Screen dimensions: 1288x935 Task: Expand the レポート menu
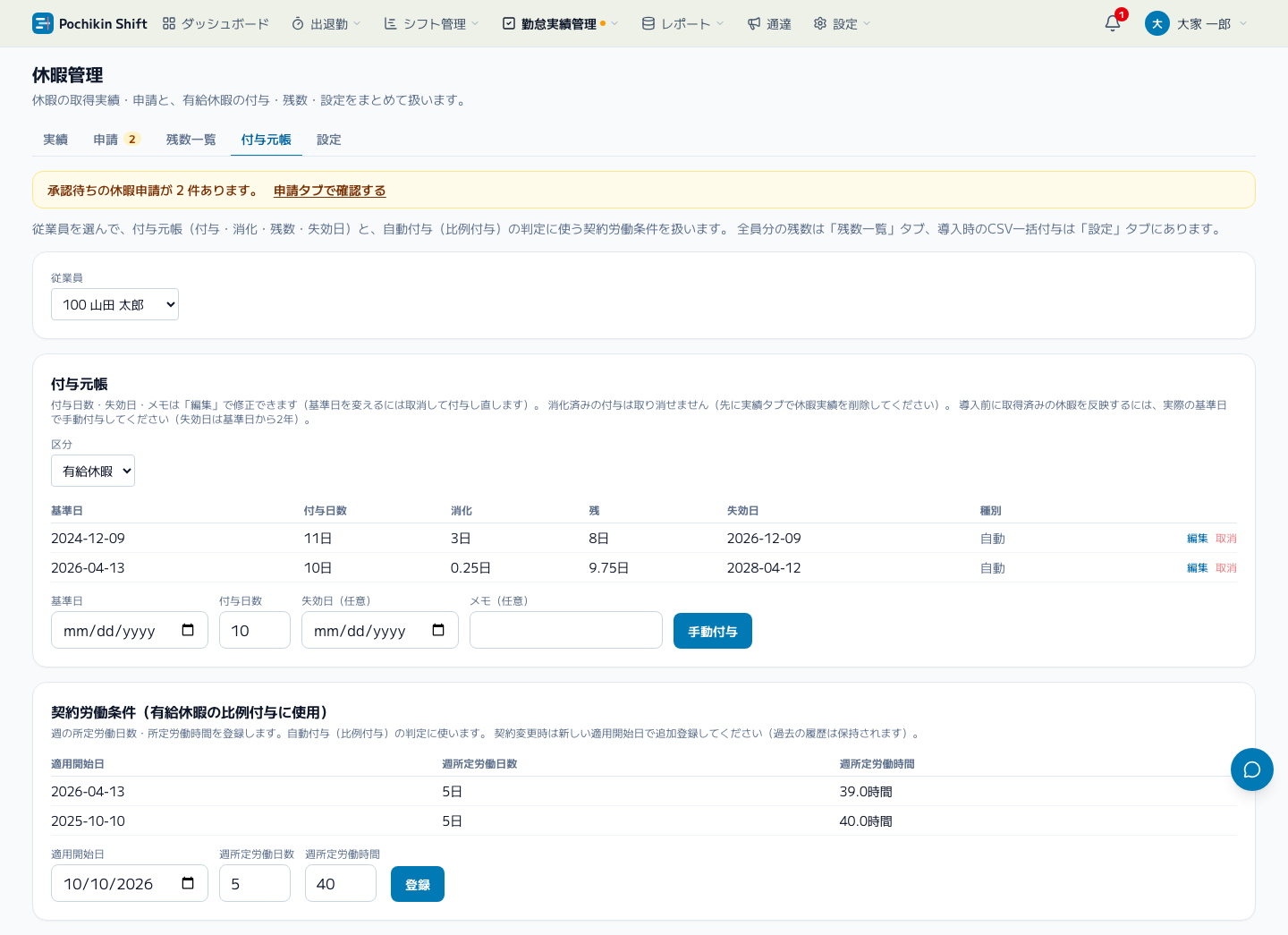point(683,23)
